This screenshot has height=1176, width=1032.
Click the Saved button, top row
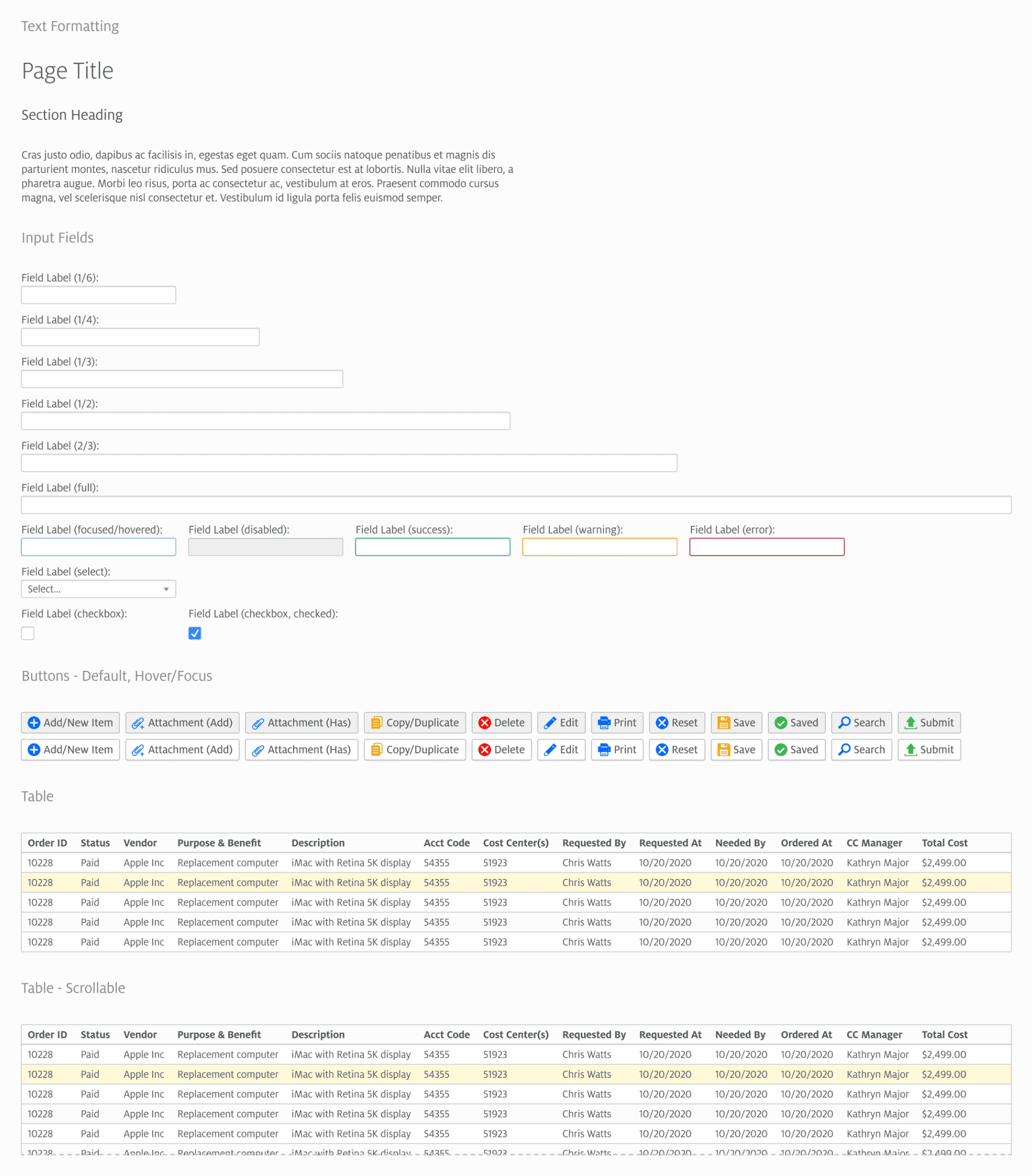coord(796,723)
